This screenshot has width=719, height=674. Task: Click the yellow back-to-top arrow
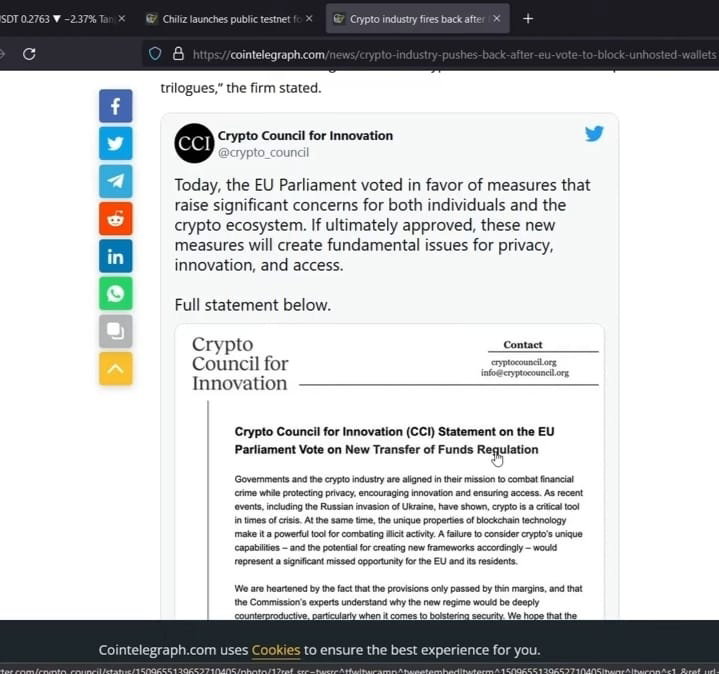coord(116,369)
